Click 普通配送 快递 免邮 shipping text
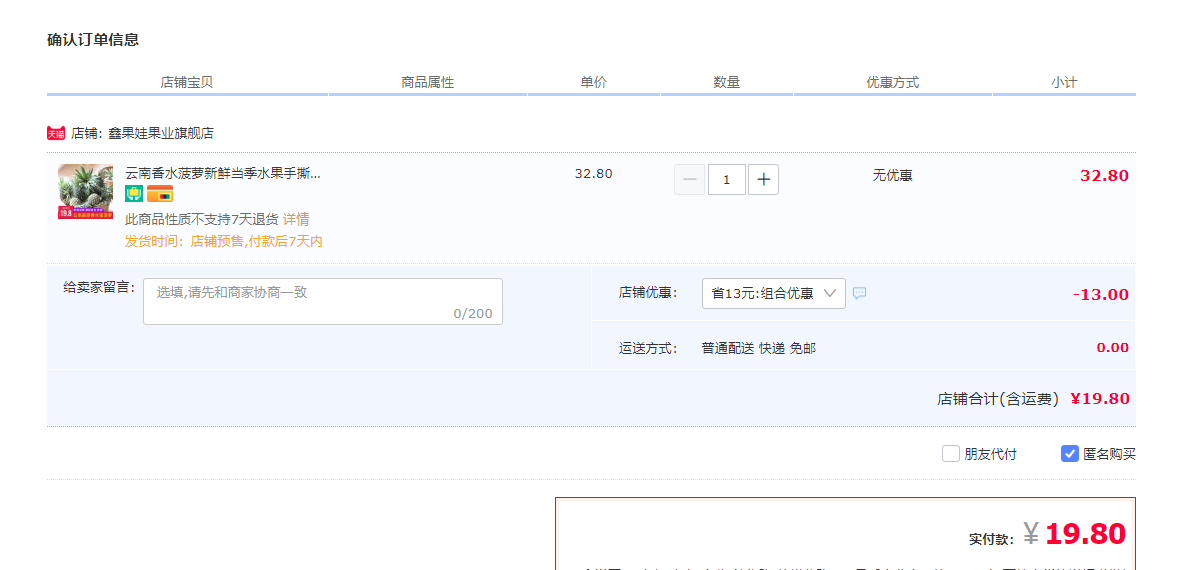The image size is (1196, 570). tap(759, 349)
